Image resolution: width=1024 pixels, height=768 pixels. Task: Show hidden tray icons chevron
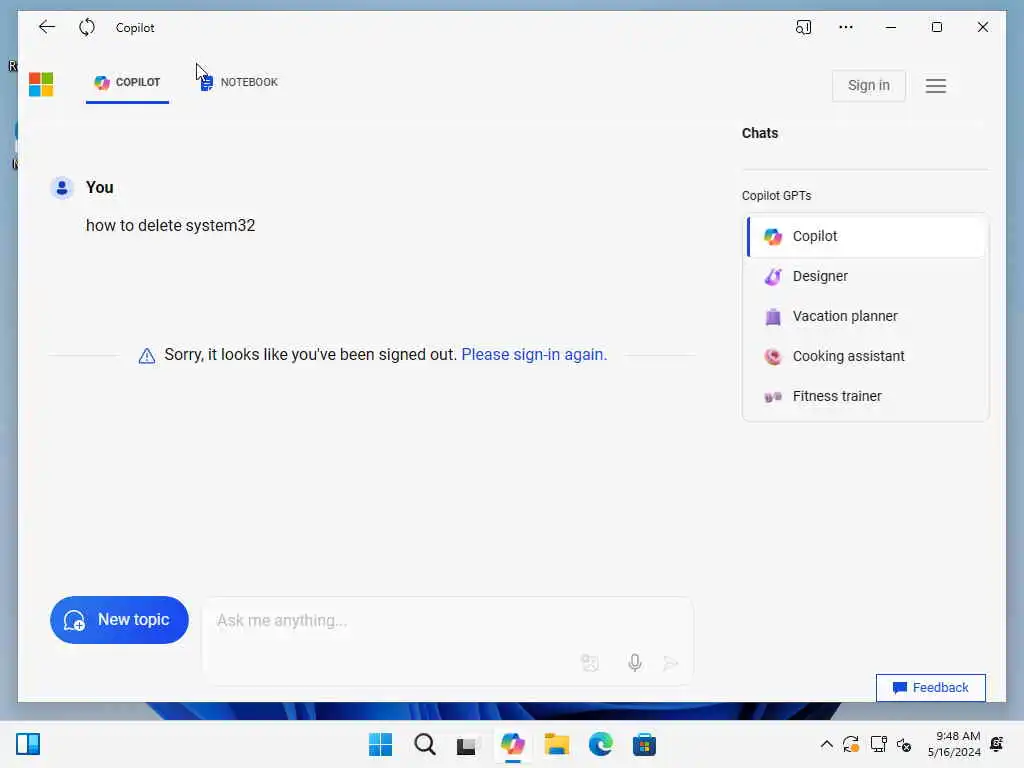coord(826,744)
